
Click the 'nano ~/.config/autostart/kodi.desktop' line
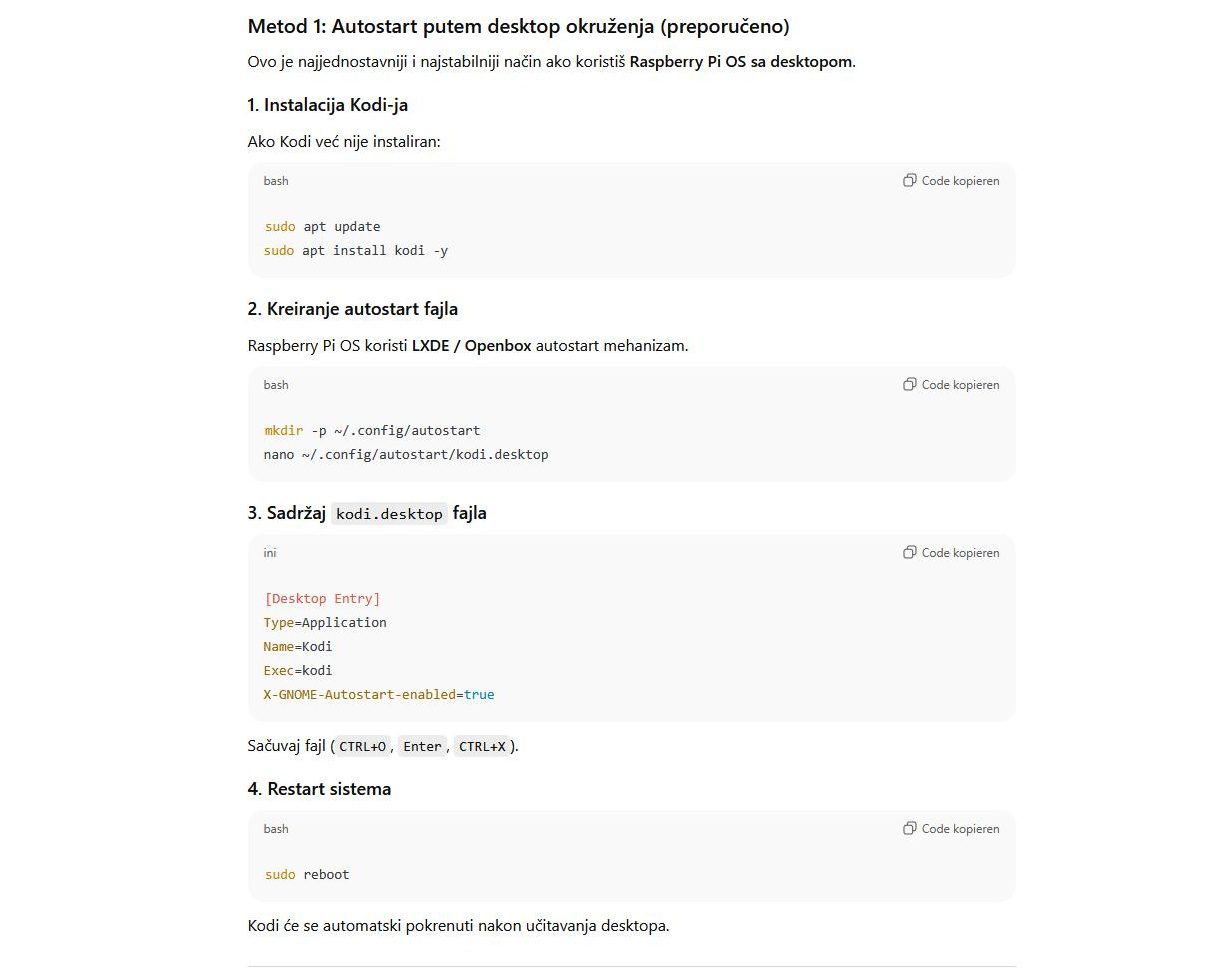[x=406, y=455]
